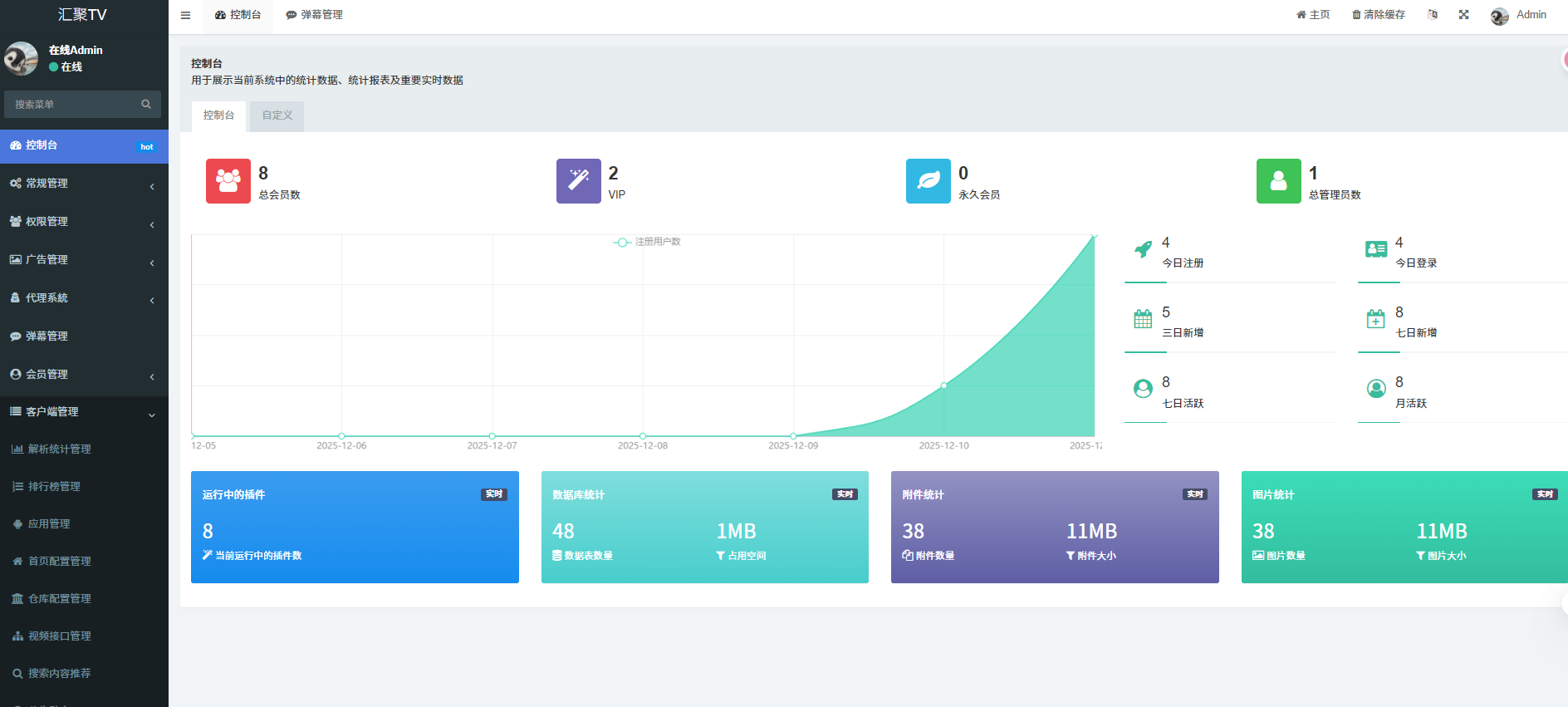Collapse the 客户端管理 sidebar menu
1568x707 pixels.
click(83, 412)
